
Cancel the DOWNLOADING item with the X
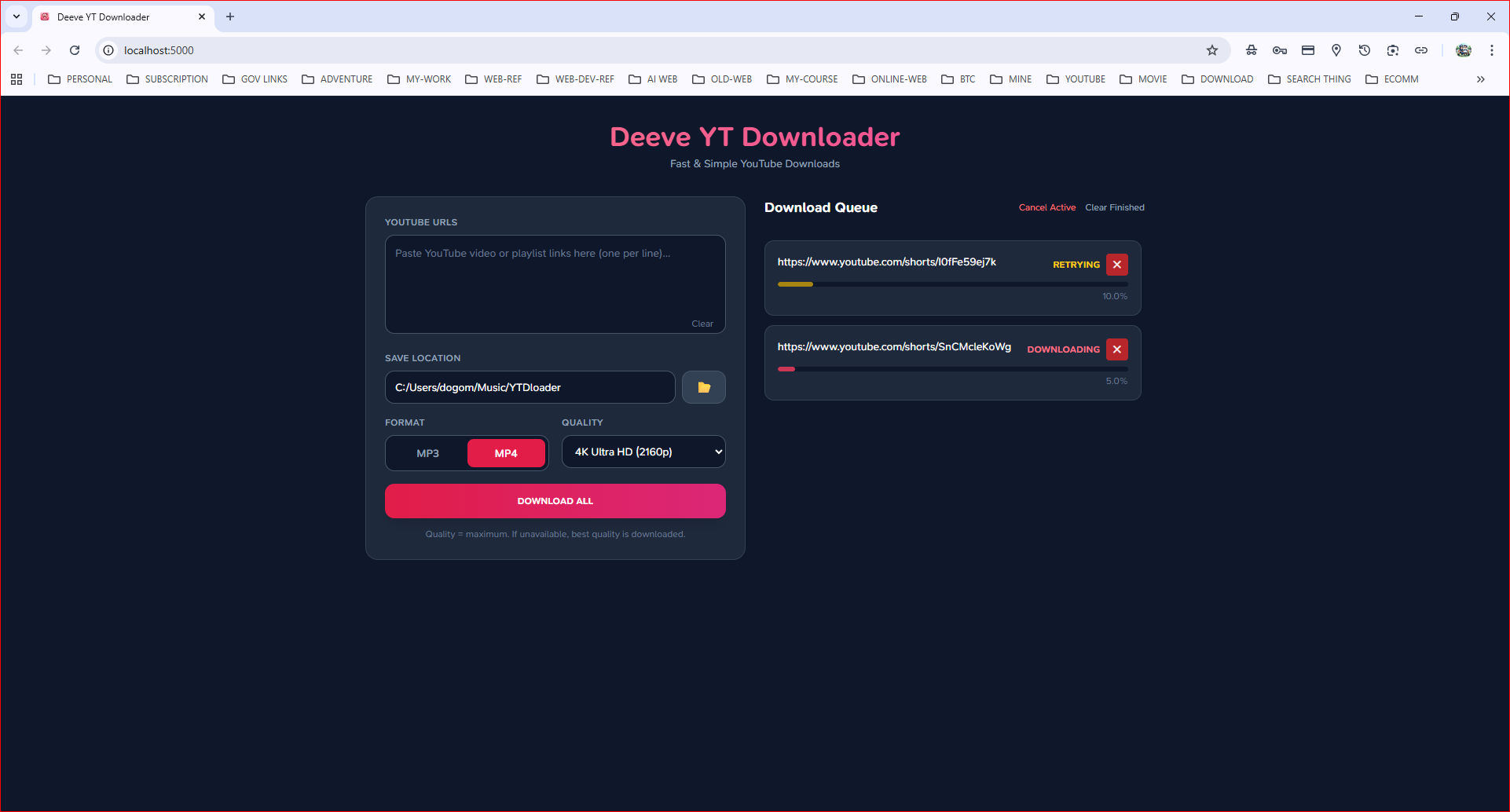(x=1116, y=349)
